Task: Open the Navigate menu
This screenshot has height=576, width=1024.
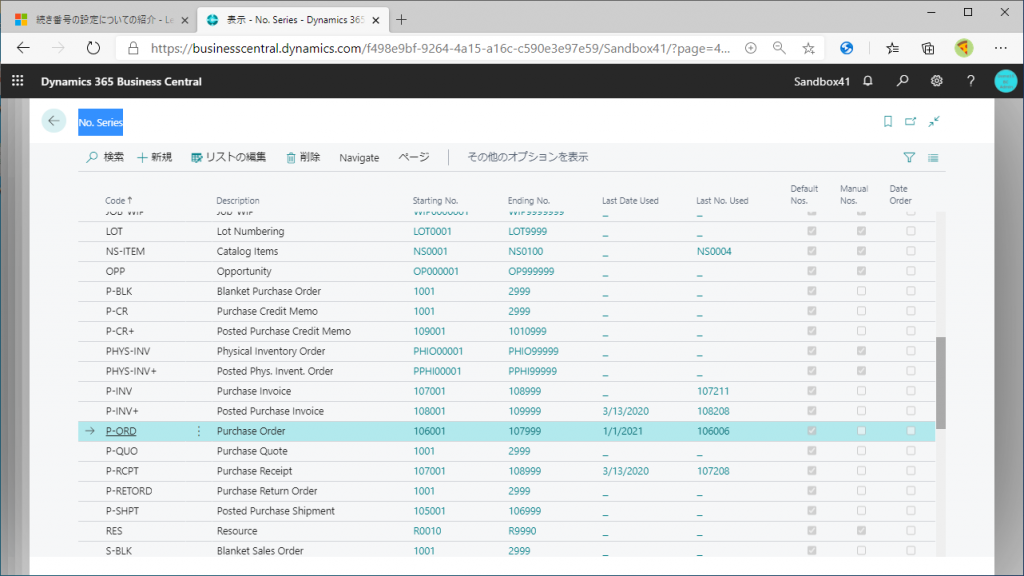Action: [x=359, y=157]
